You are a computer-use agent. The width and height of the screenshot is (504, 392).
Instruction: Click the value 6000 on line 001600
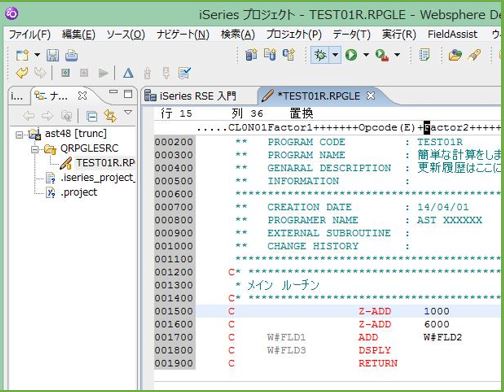coord(437,324)
